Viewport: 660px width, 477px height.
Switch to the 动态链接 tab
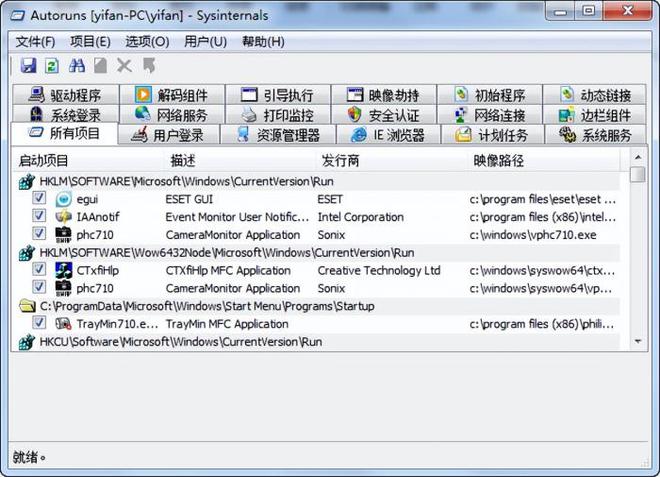click(594, 95)
